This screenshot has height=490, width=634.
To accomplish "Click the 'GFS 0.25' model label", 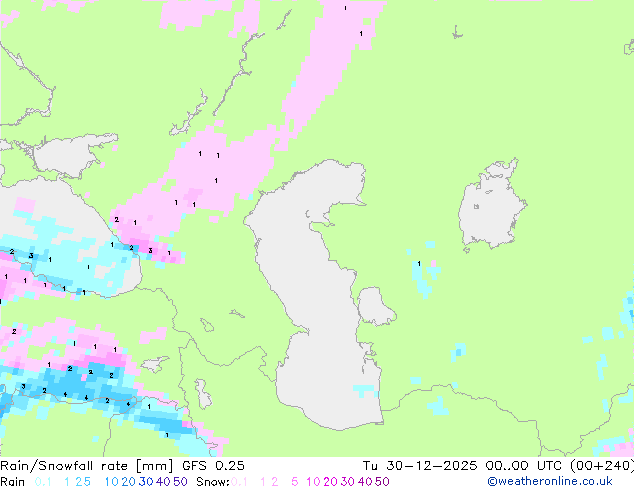I will pos(213,466).
